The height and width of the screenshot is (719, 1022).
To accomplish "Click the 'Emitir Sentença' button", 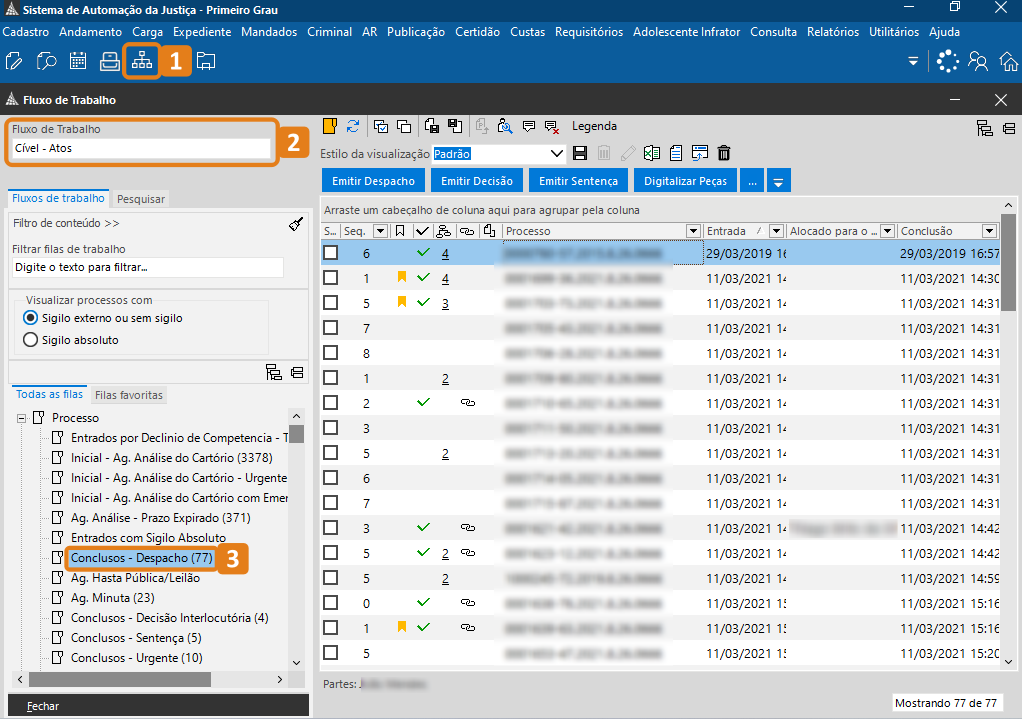I will [x=578, y=181].
